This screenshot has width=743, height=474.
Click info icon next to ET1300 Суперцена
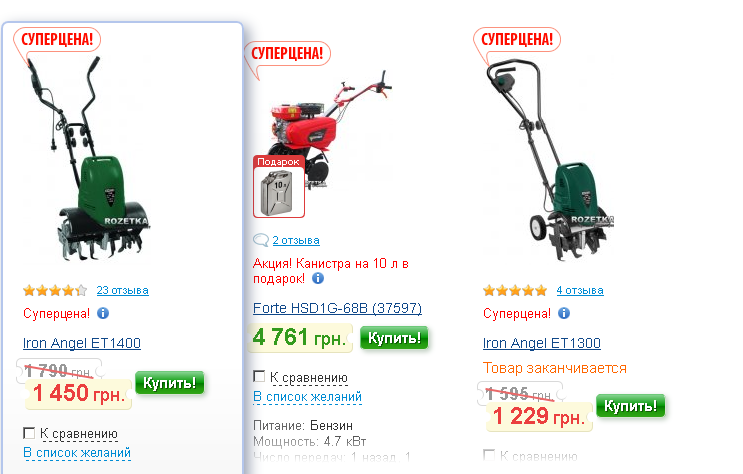click(564, 313)
